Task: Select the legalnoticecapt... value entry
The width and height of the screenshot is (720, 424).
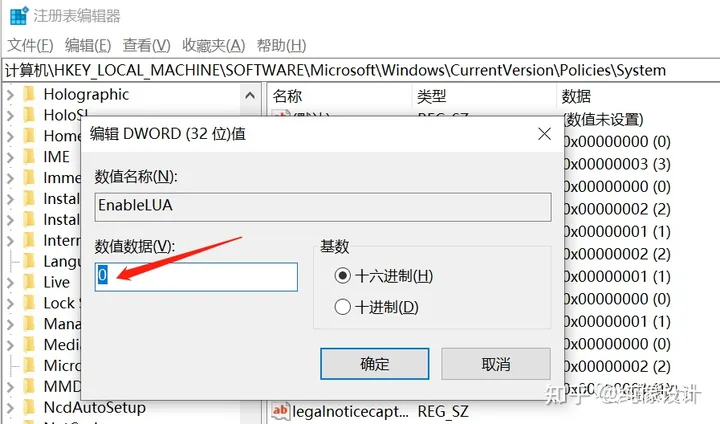Action: [350, 411]
